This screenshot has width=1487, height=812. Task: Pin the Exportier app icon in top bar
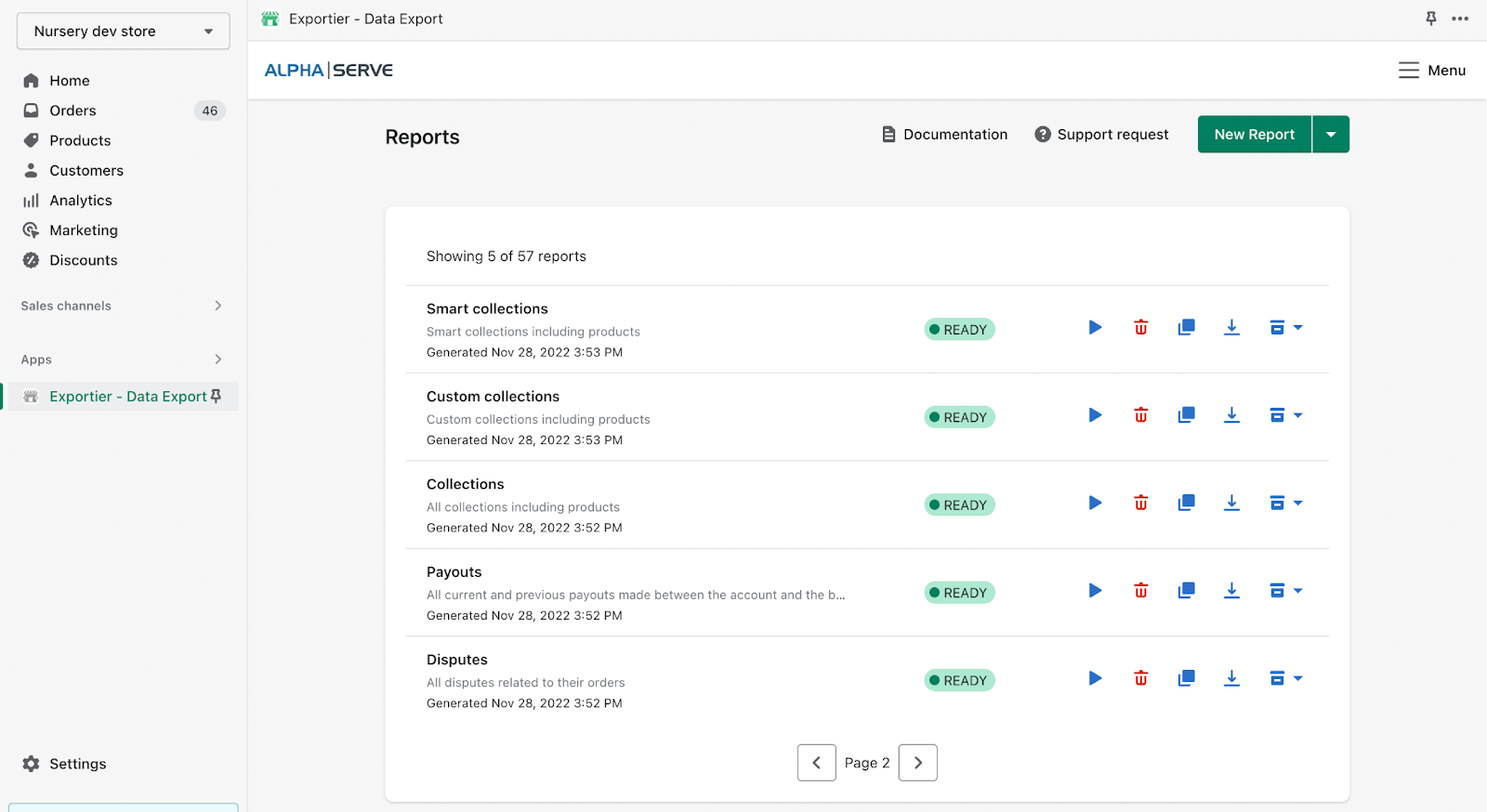click(1431, 19)
